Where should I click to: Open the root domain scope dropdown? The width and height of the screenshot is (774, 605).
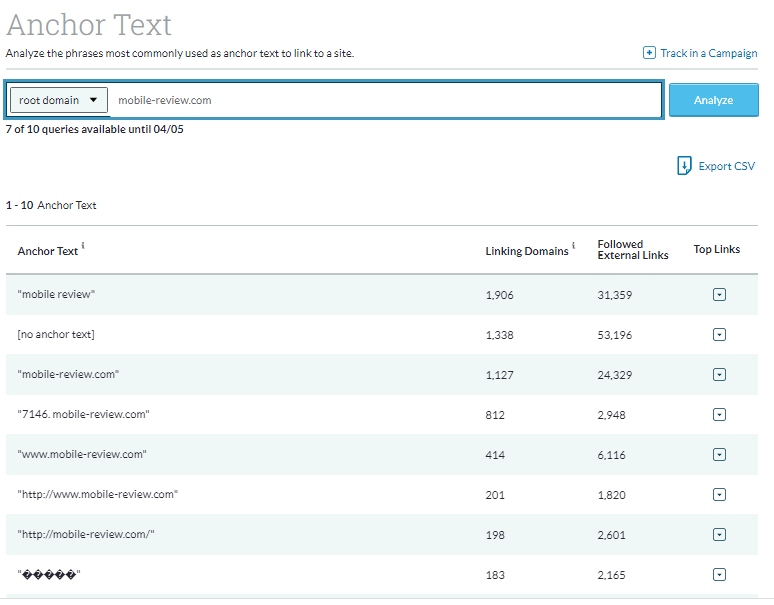coord(59,100)
